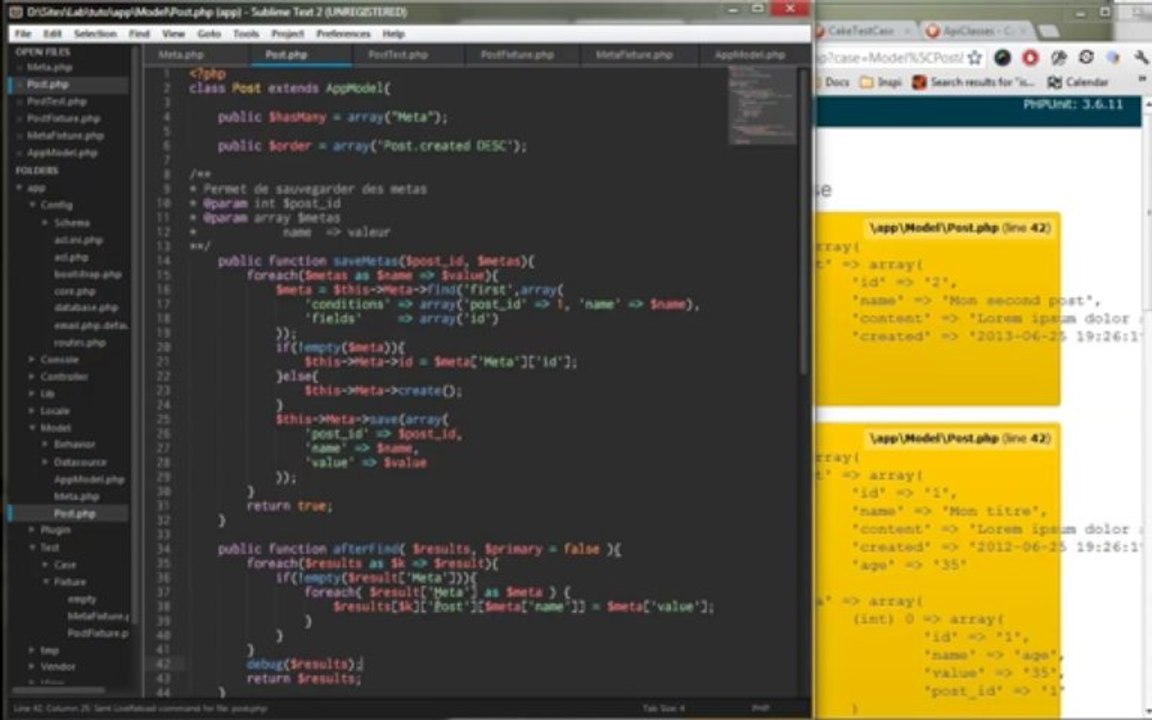Viewport: 1152px width, 720px height.
Task: Select MetaFixture.php in Open Files list
Action: (x=65, y=136)
